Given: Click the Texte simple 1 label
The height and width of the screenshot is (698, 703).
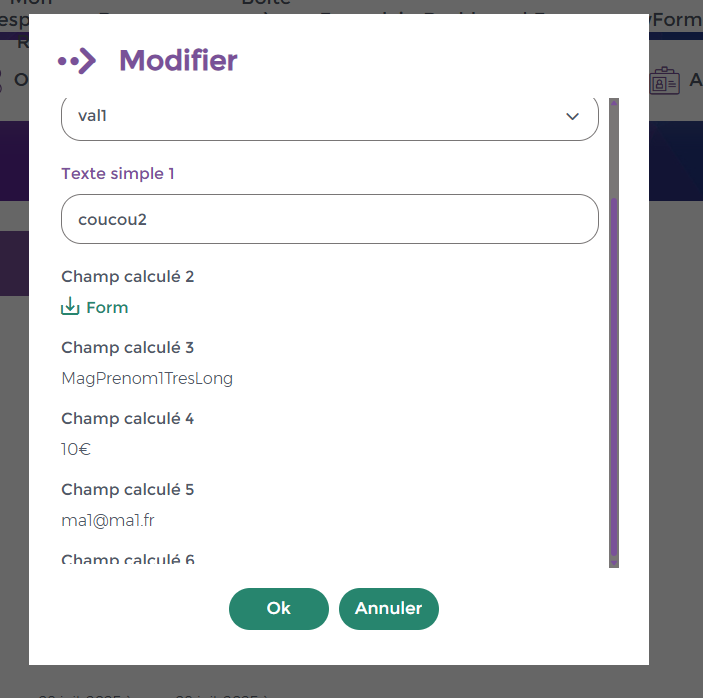Looking at the screenshot, I should coord(118,173).
